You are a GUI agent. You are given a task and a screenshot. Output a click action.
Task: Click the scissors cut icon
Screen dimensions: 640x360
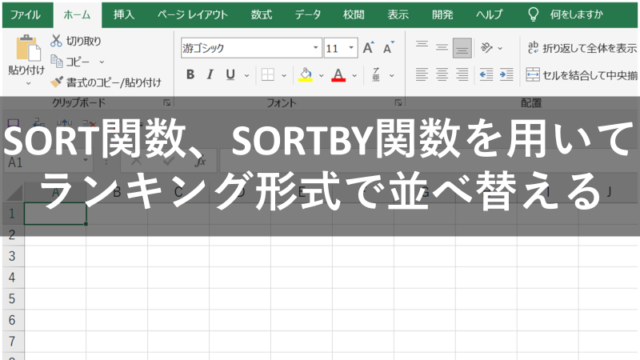coord(56,41)
